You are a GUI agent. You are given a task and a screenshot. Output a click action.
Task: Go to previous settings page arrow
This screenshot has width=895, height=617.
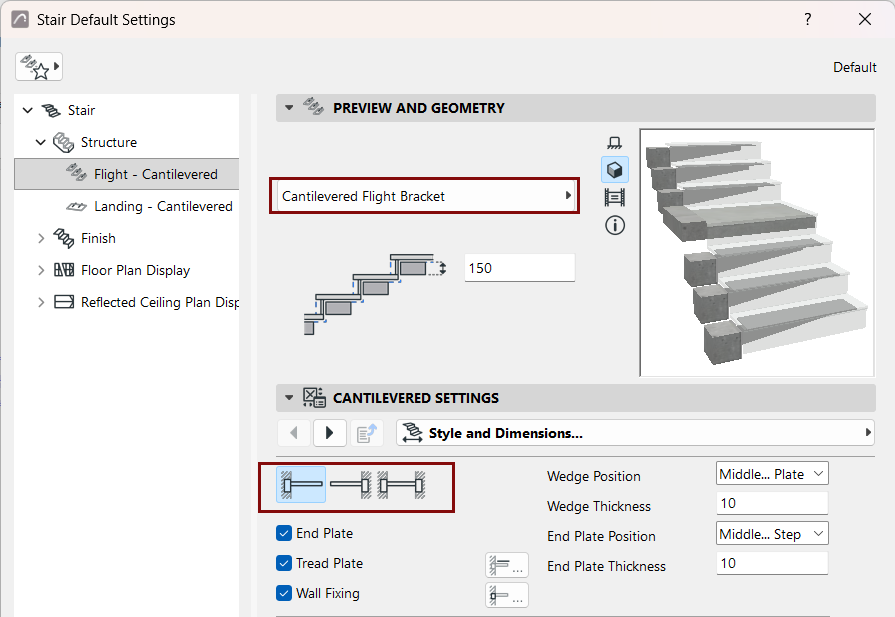(x=294, y=433)
